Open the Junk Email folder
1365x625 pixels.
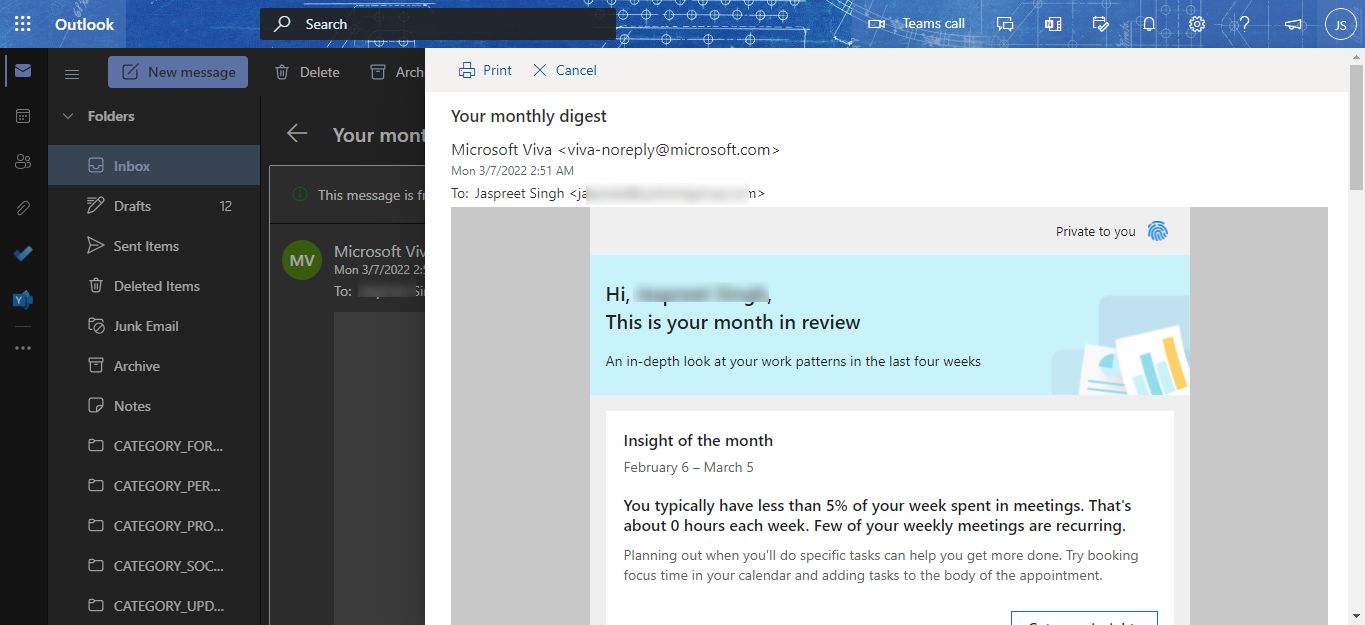pyautogui.click(x=154, y=326)
